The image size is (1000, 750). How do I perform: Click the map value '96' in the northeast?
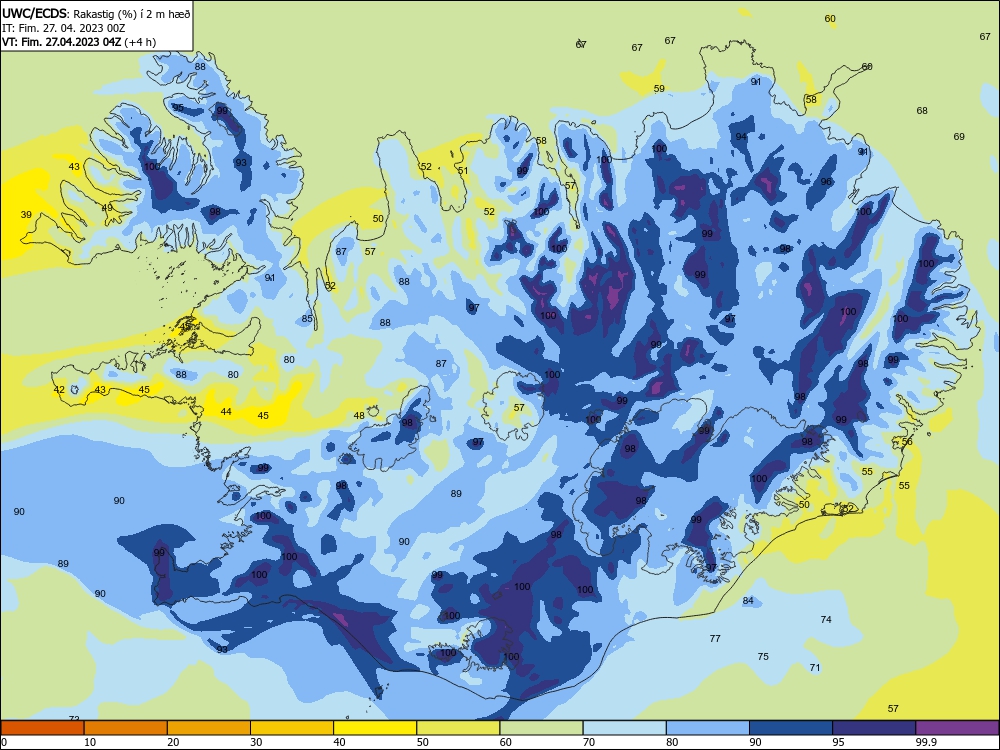826,181
